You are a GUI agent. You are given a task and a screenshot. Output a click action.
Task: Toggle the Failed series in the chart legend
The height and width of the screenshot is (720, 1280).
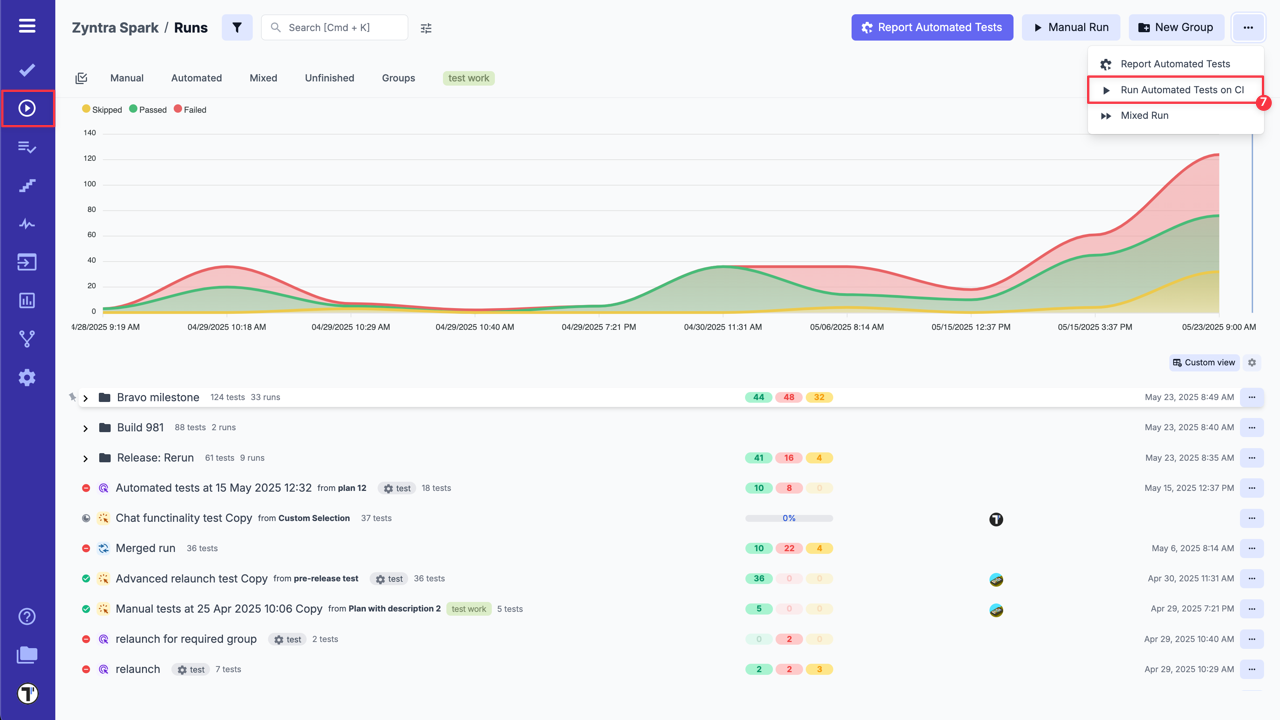click(190, 110)
